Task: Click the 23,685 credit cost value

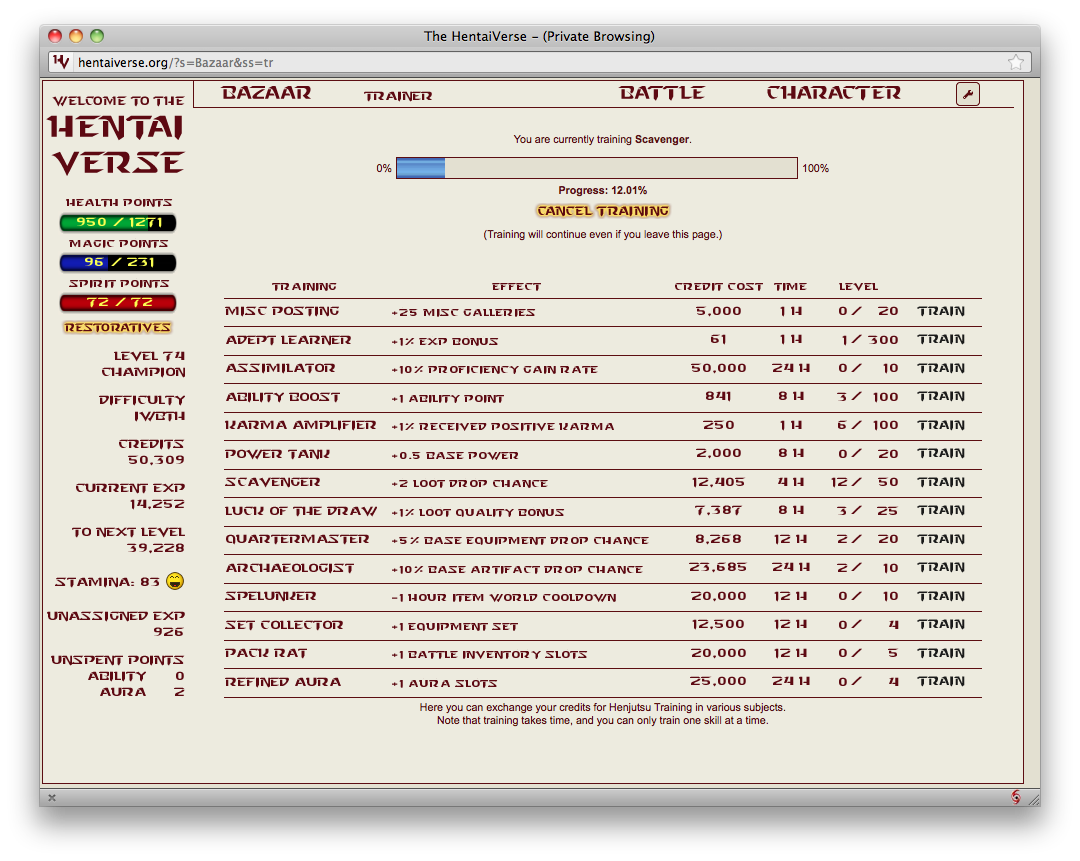Action: 718,568
